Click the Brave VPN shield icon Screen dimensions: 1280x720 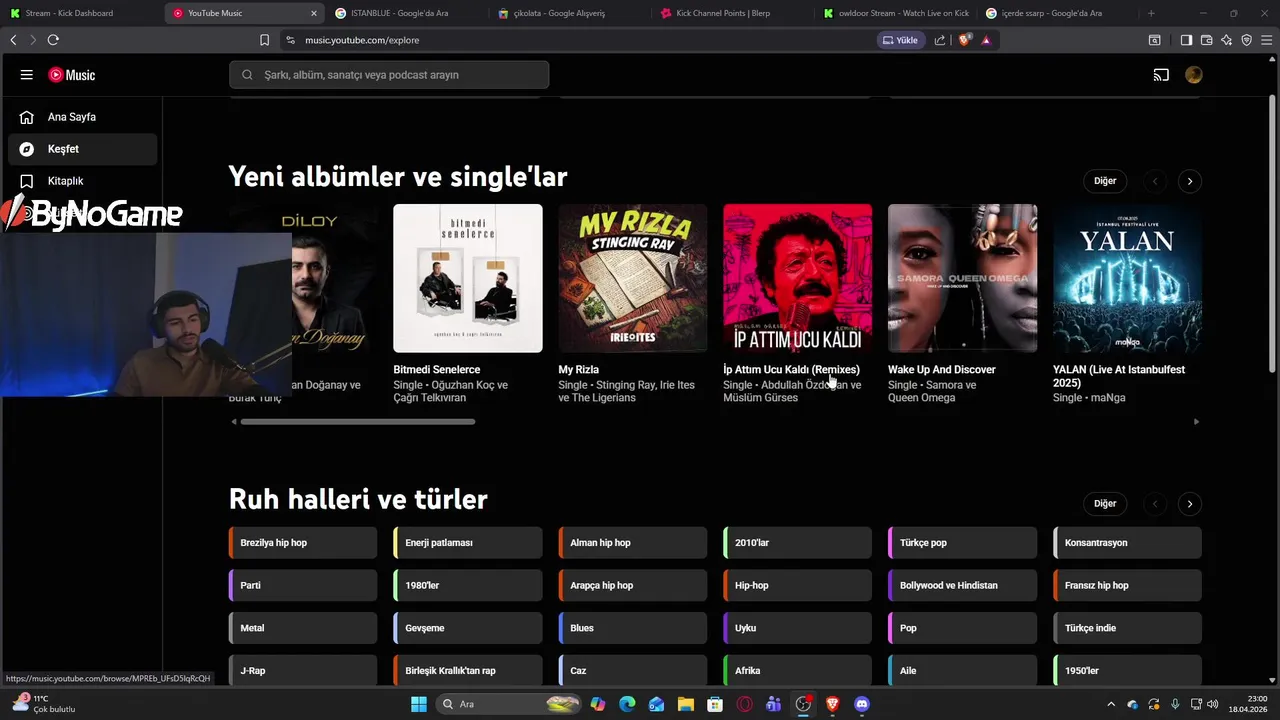point(1246,40)
